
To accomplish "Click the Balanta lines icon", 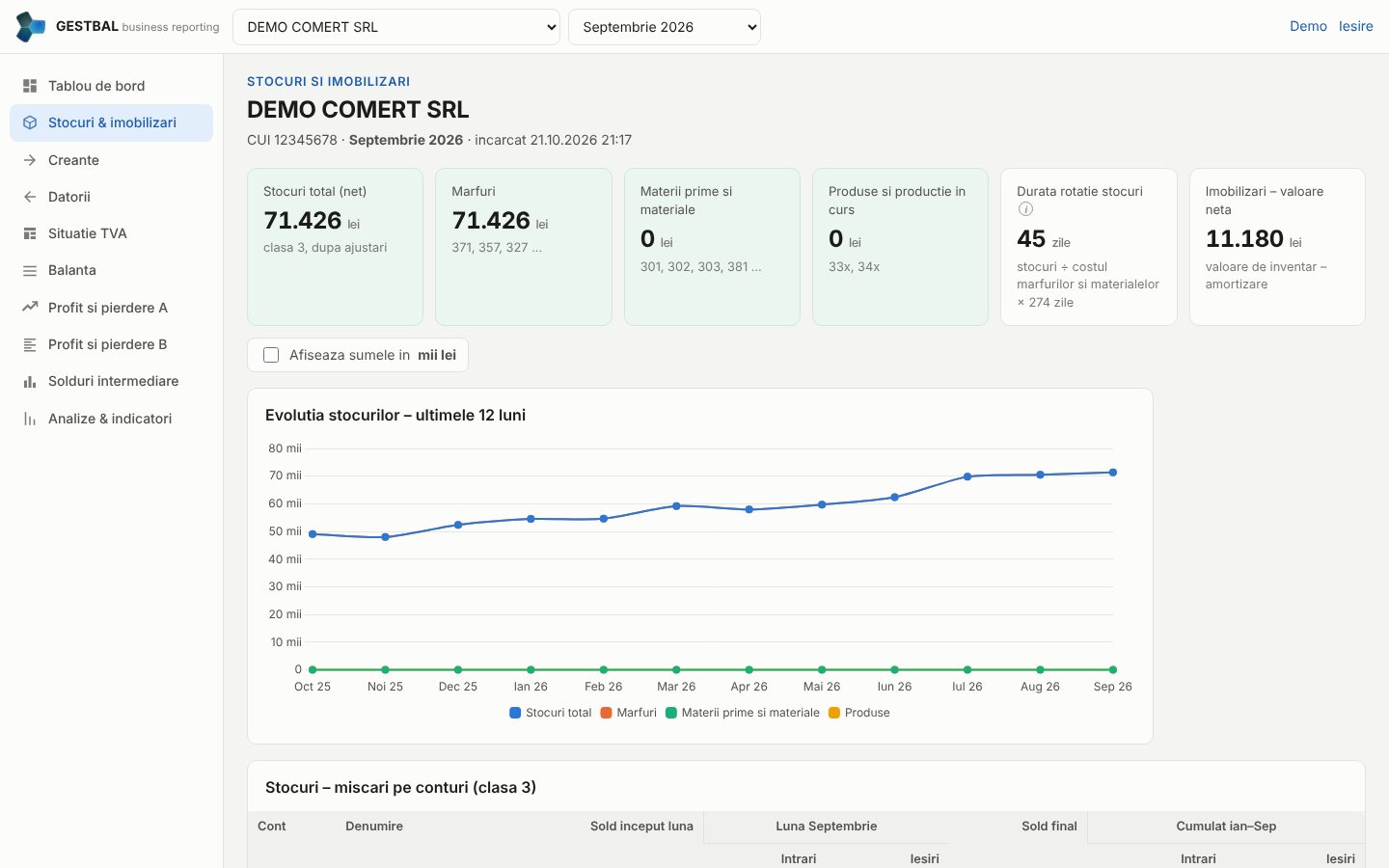I will click(x=30, y=271).
